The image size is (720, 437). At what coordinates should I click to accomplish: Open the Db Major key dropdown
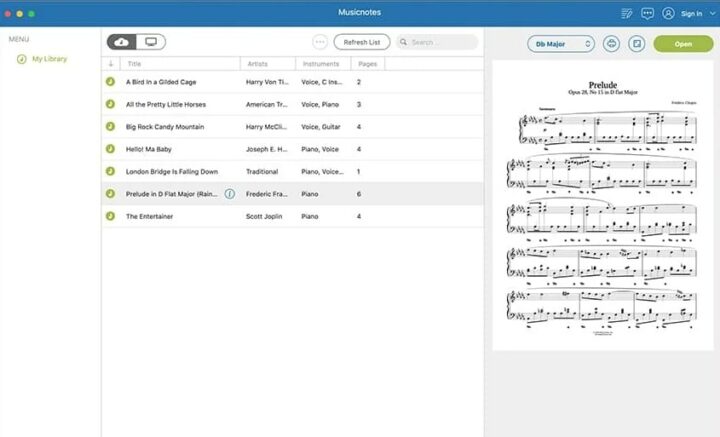561,44
